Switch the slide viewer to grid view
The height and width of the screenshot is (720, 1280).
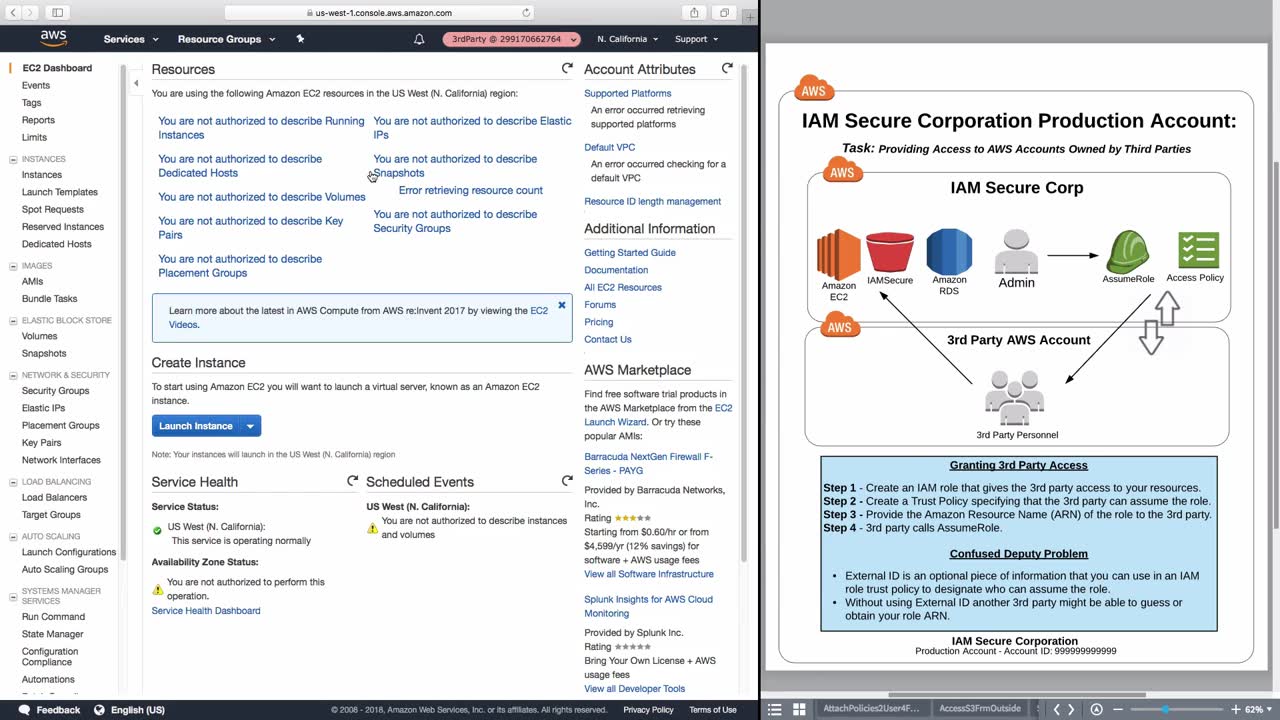click(x=799, y=709)
